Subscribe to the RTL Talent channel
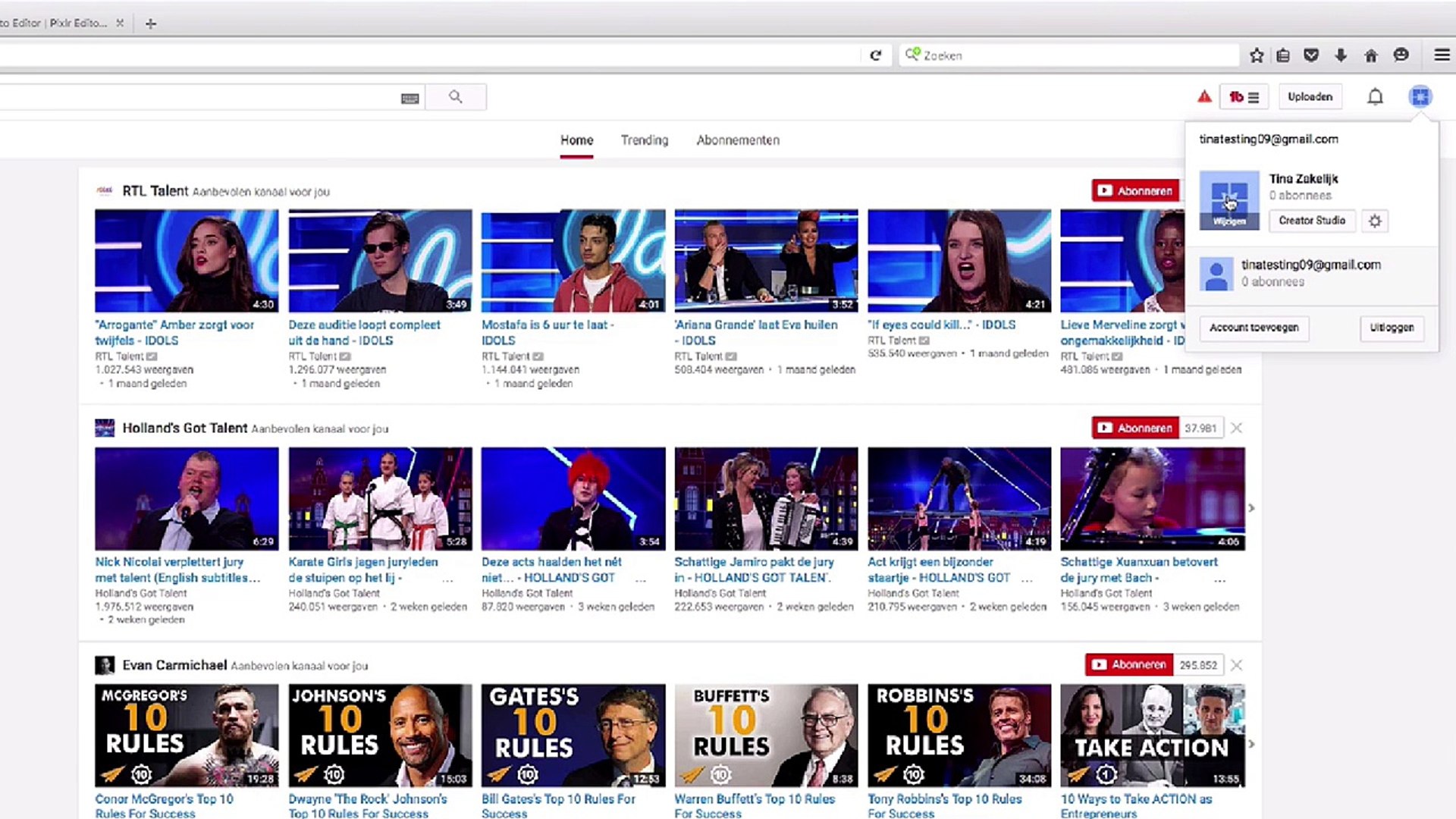Viewport: 1456px width, 819px height. click(1135, 191)
